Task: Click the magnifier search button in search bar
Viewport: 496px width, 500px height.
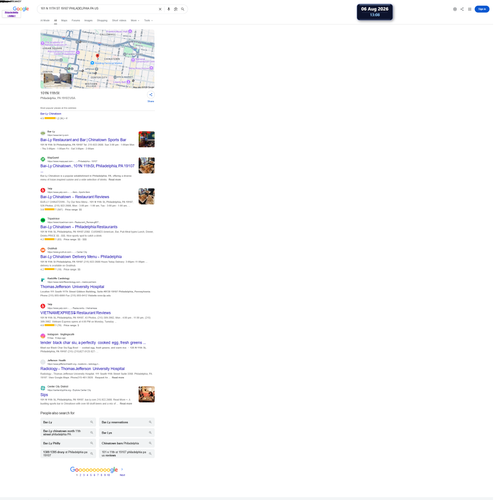Action: point(183,9)
